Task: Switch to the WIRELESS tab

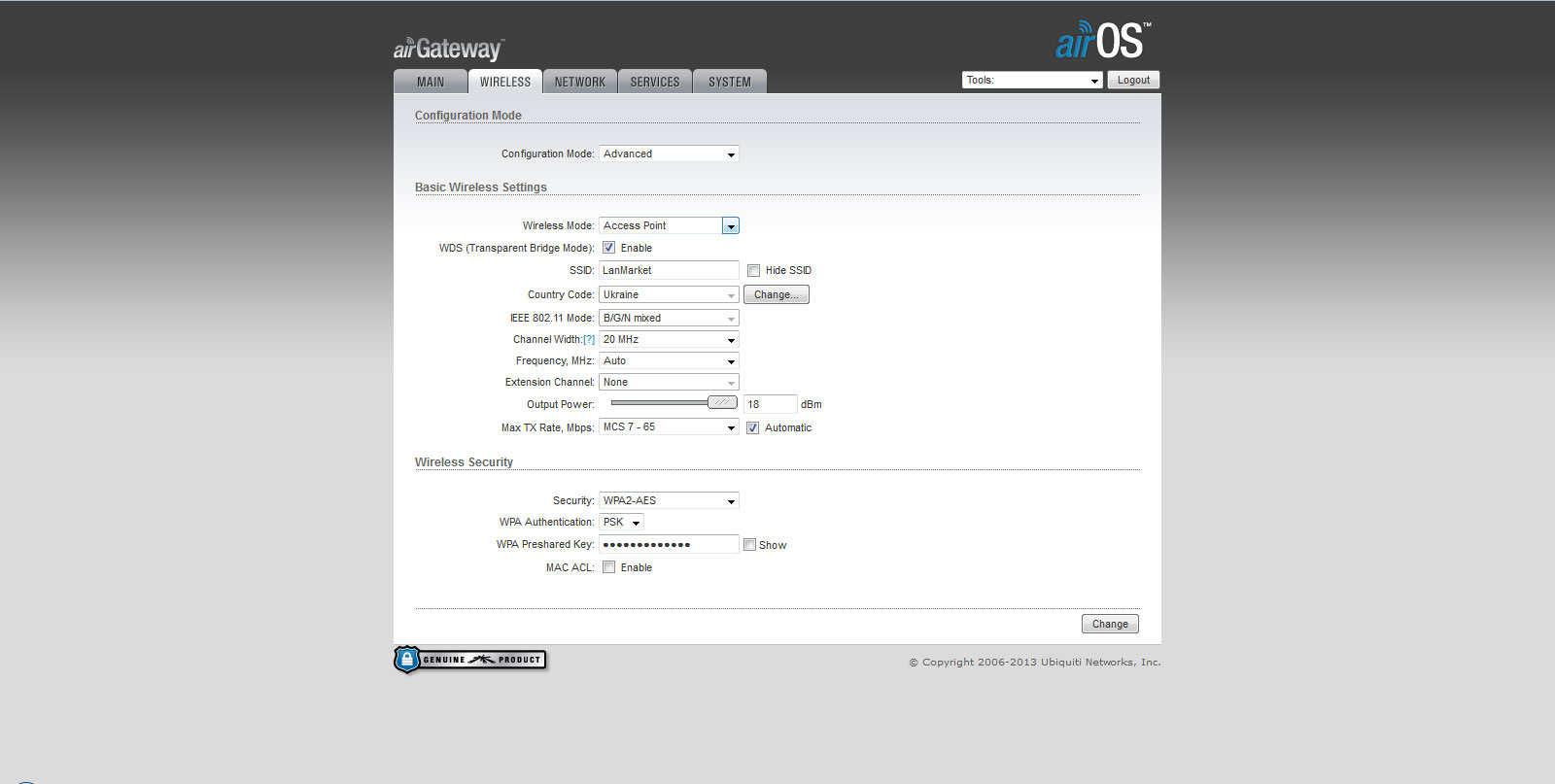Action: tap(505, 82)
